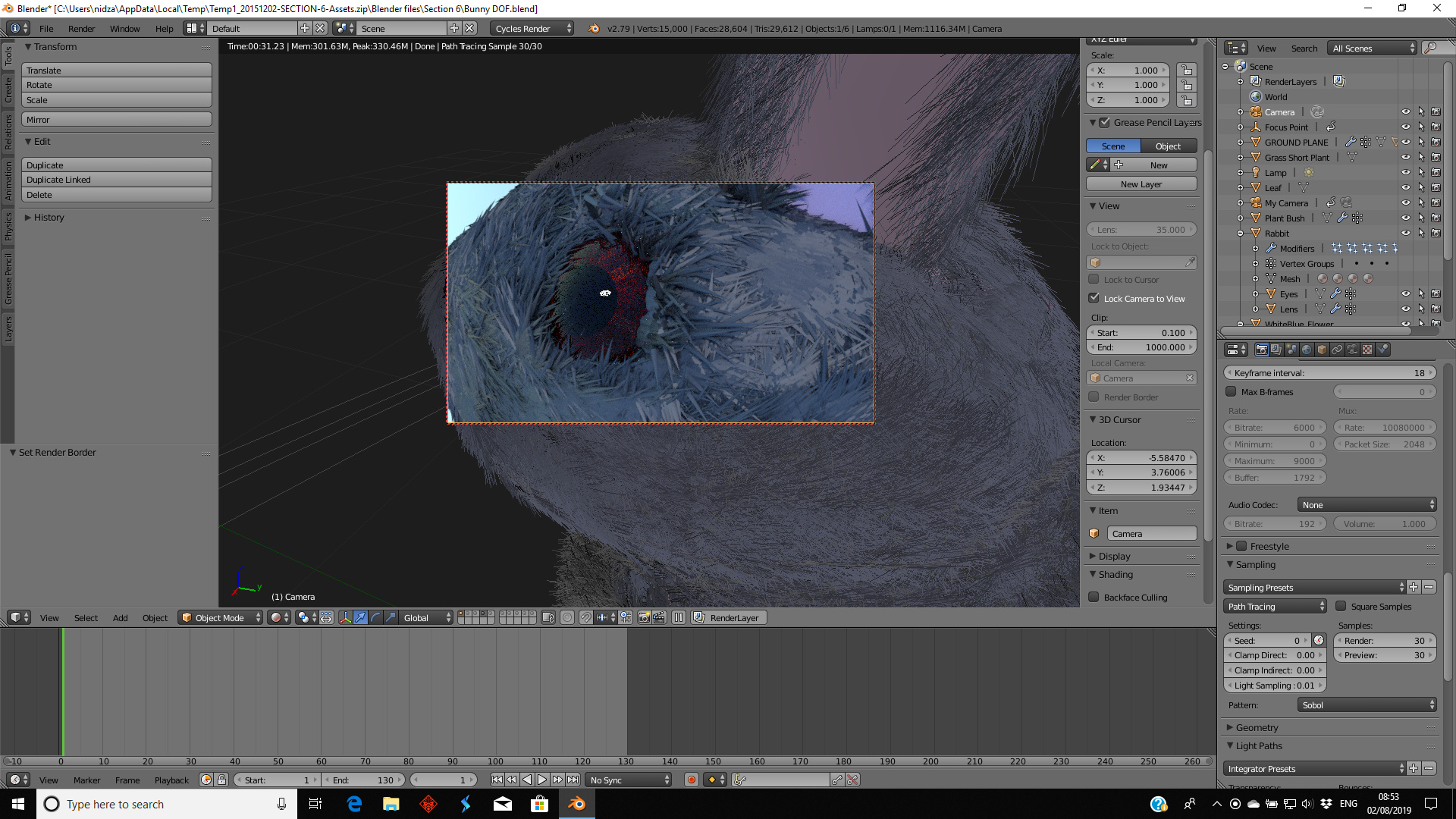This screenshot has width=1456, height=819.
Task: Enable the scale manipulator icon
Action: point(391,617)
